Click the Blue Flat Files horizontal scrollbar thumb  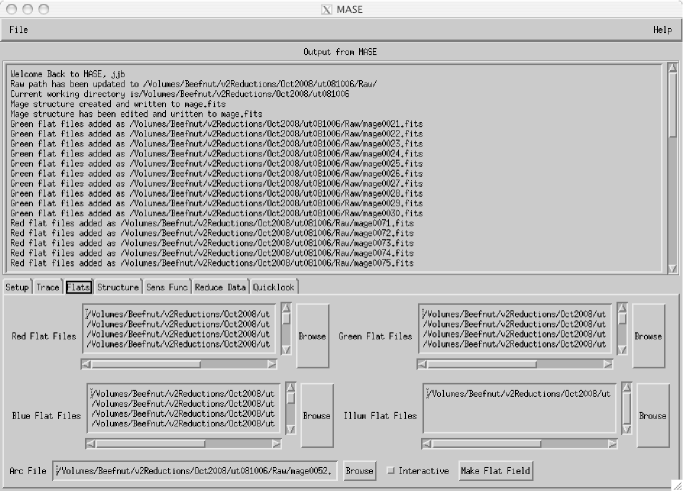point(150,444)
